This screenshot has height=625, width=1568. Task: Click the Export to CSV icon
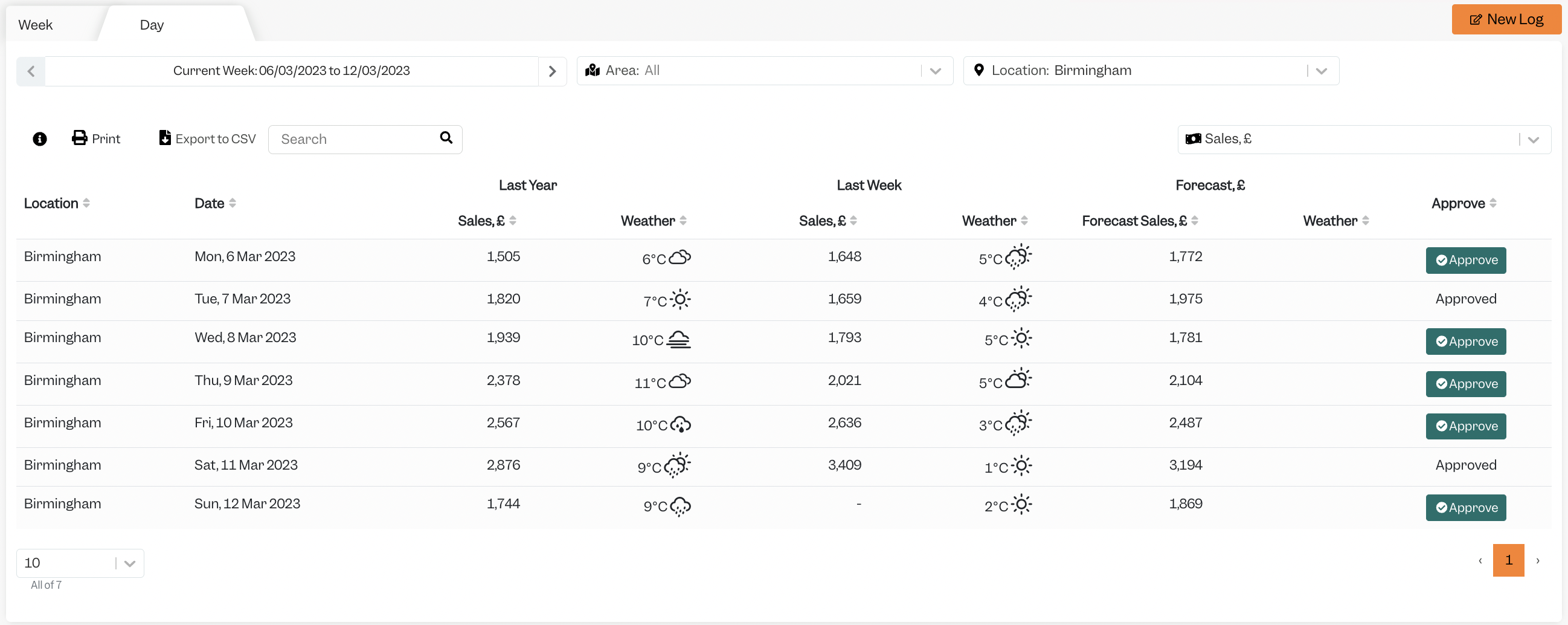(x=165, y=138)
